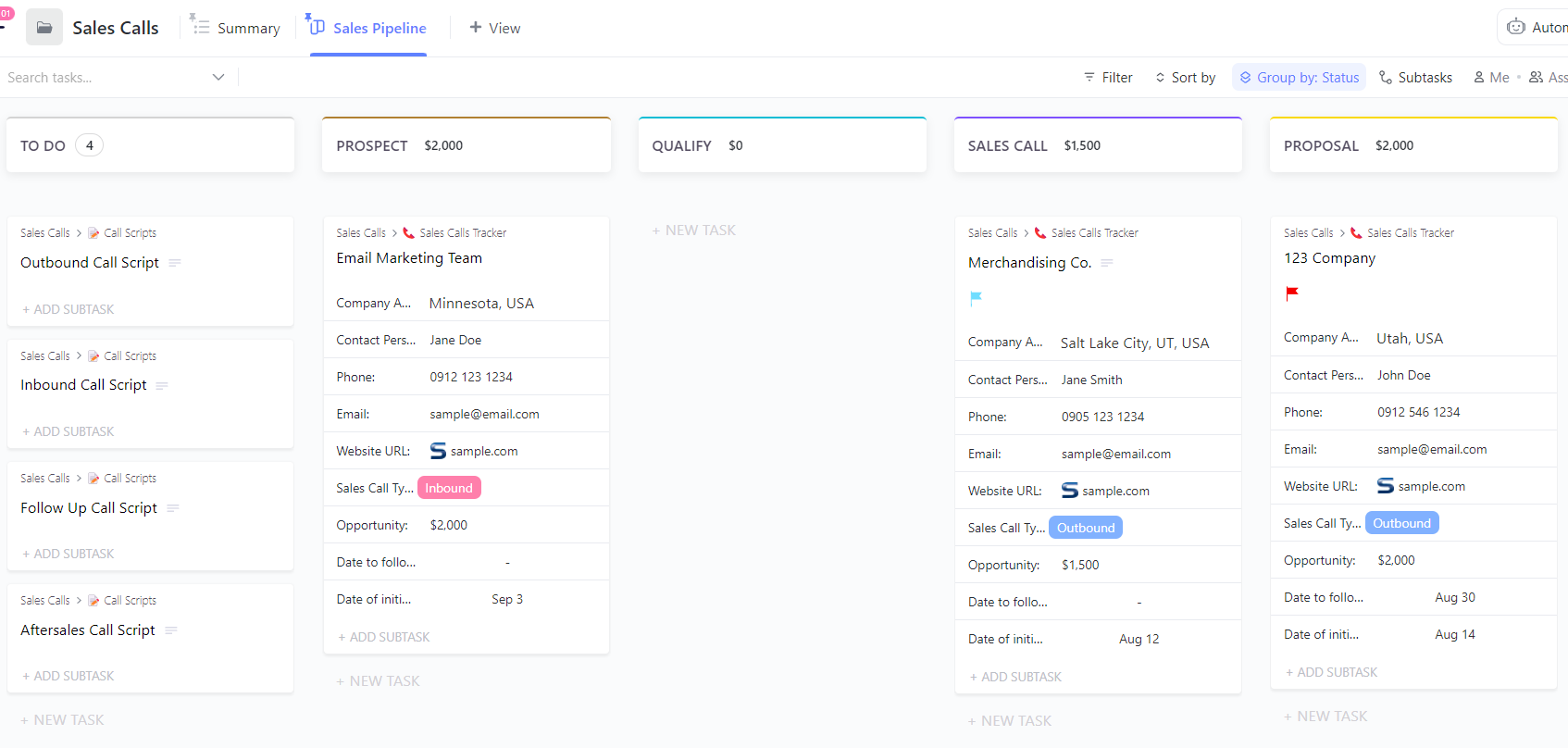Image resolution: width=1568 pixels, height=748 pixels.
Task: Click the PROSPECT column header
Action: [466, 145]
